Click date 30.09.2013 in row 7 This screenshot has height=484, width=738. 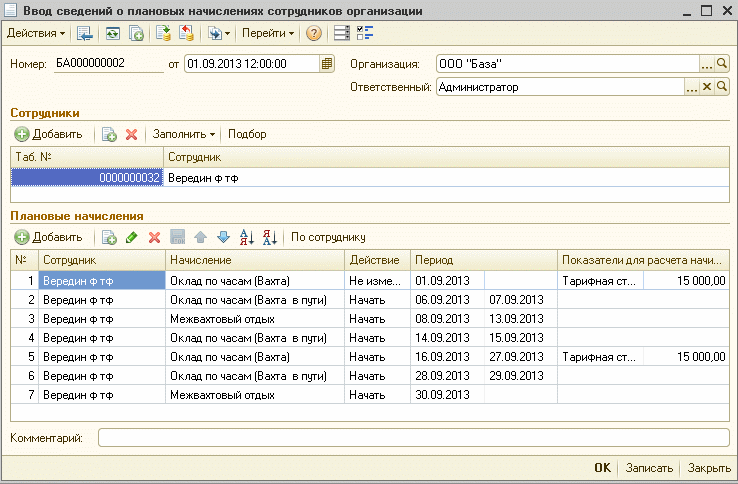447,395
